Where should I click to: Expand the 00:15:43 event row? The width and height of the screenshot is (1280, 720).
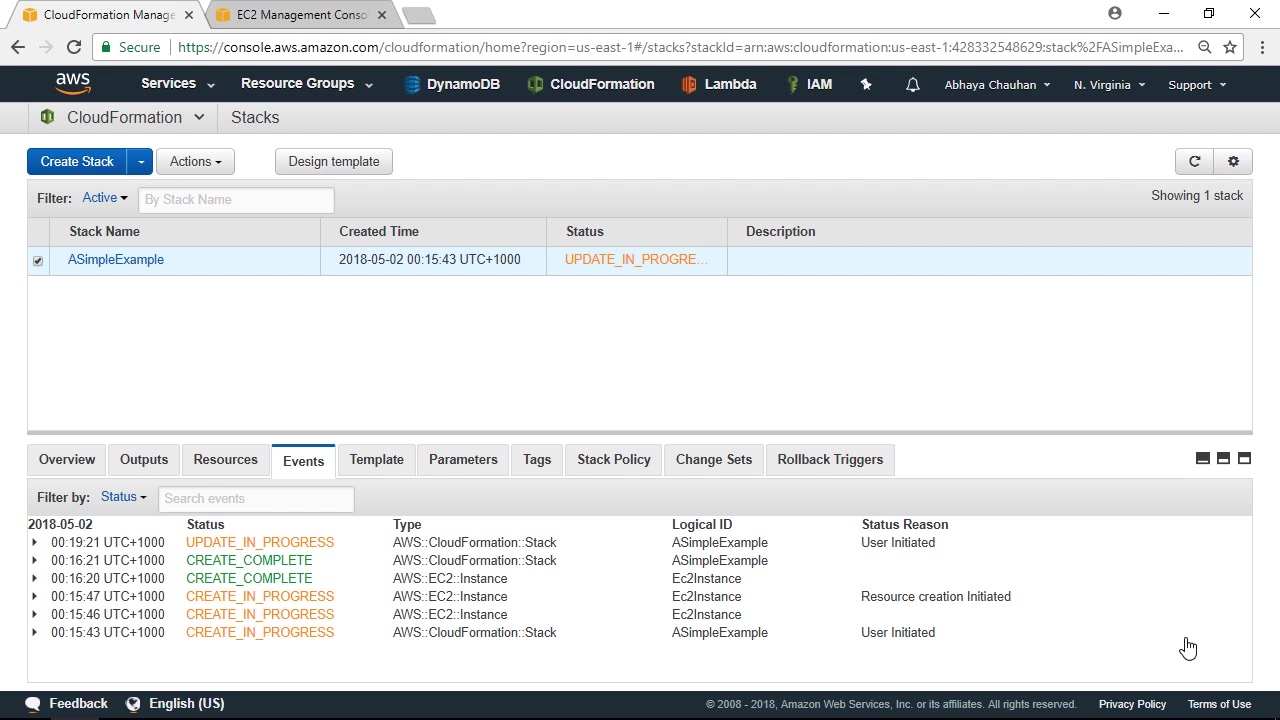(35, 633)
